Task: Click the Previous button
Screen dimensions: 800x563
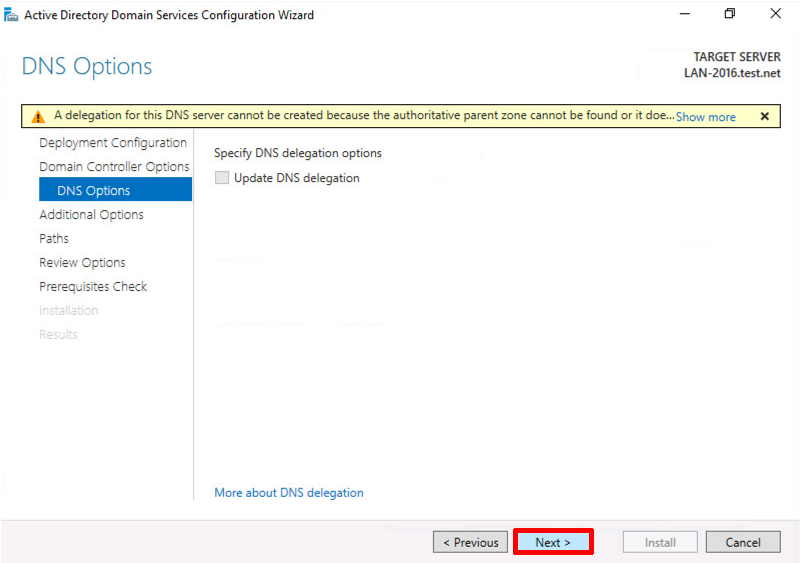Action: [470, 542]
